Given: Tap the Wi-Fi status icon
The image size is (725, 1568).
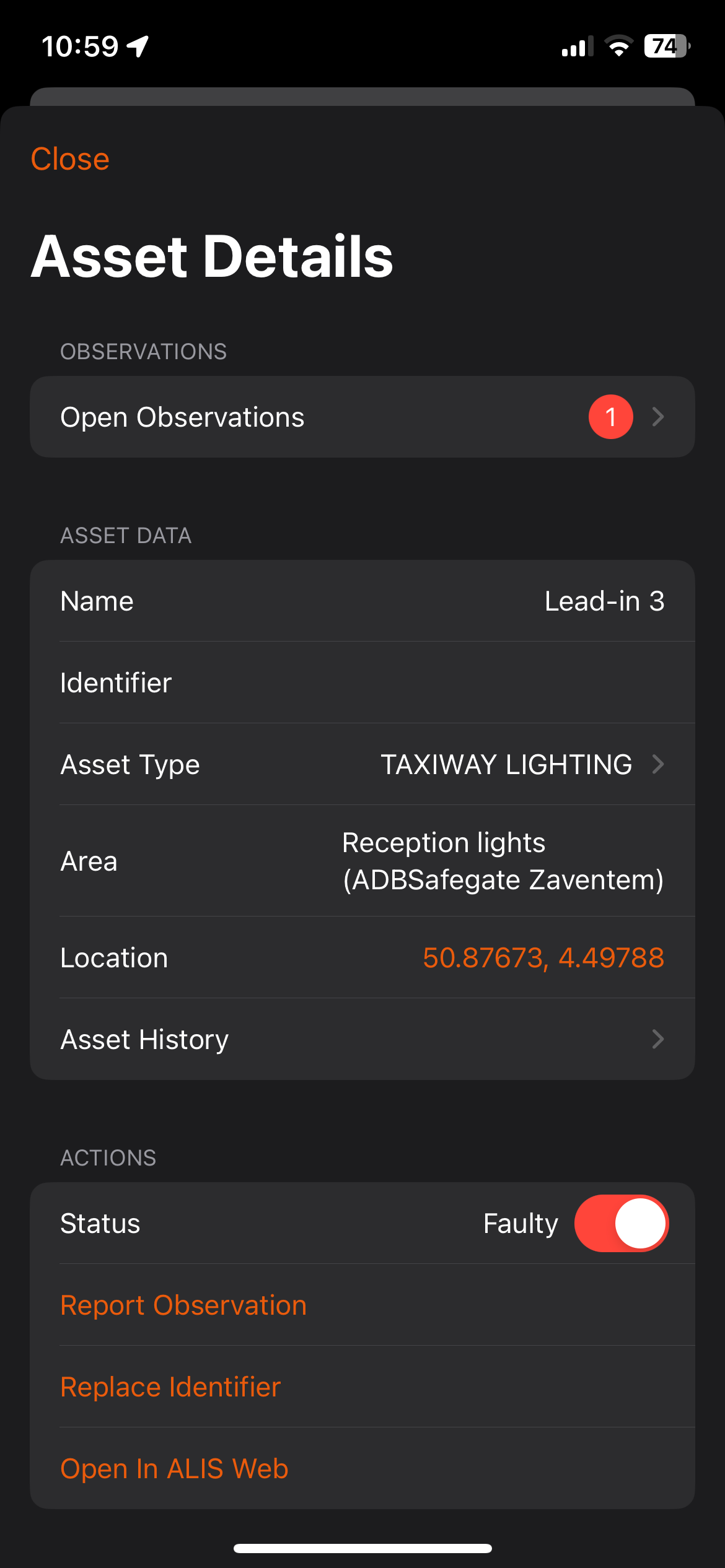Looking at the screenshot, I should coord(618,46).
